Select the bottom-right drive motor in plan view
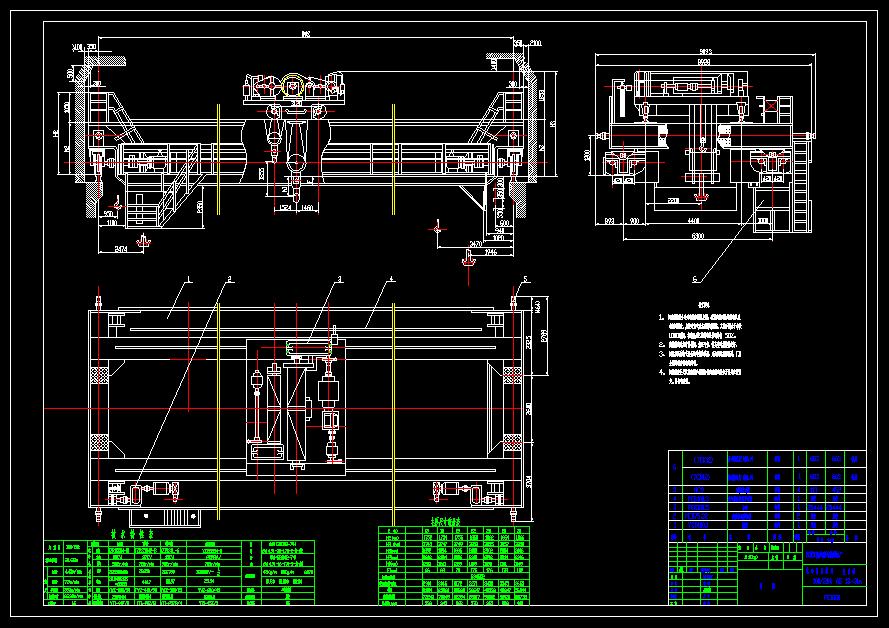The height and width of the screenshot is (628, 889). coord(463,490)
